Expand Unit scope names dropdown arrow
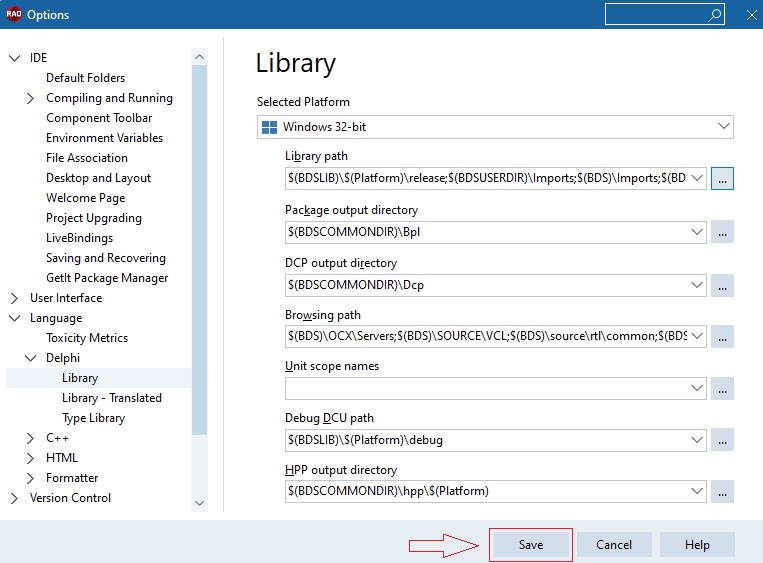Viewport: 763px width, 563px height. (697, 388)
